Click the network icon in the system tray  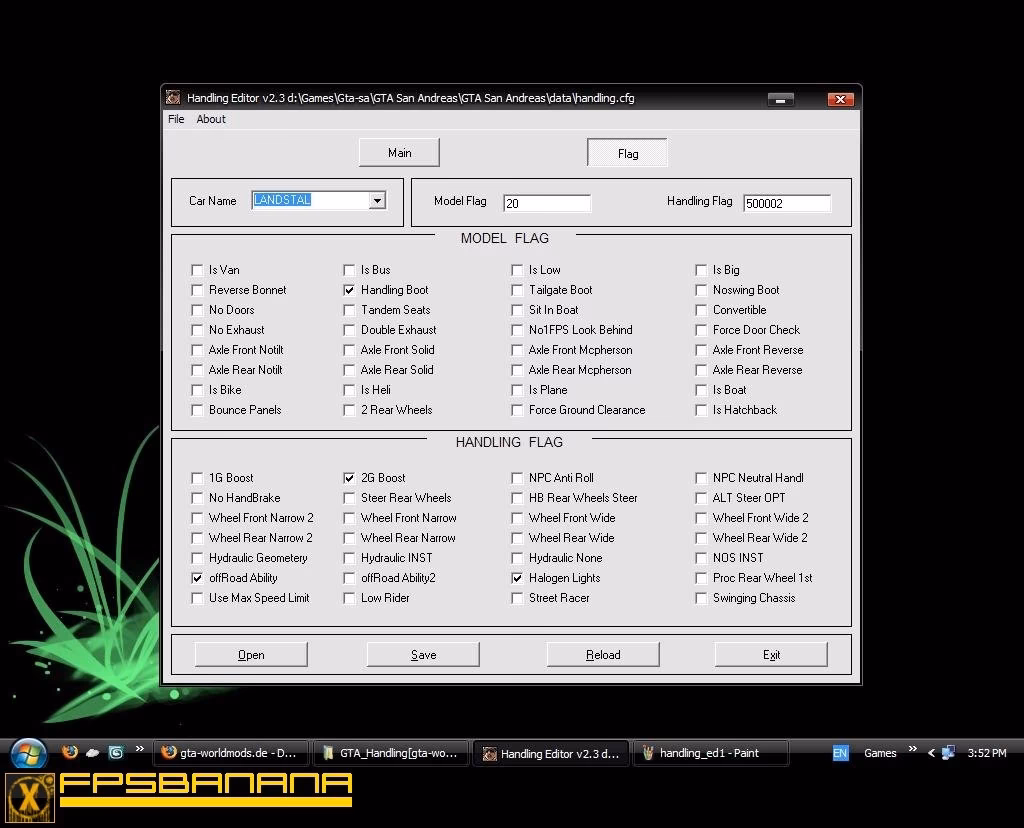(948, 753)
